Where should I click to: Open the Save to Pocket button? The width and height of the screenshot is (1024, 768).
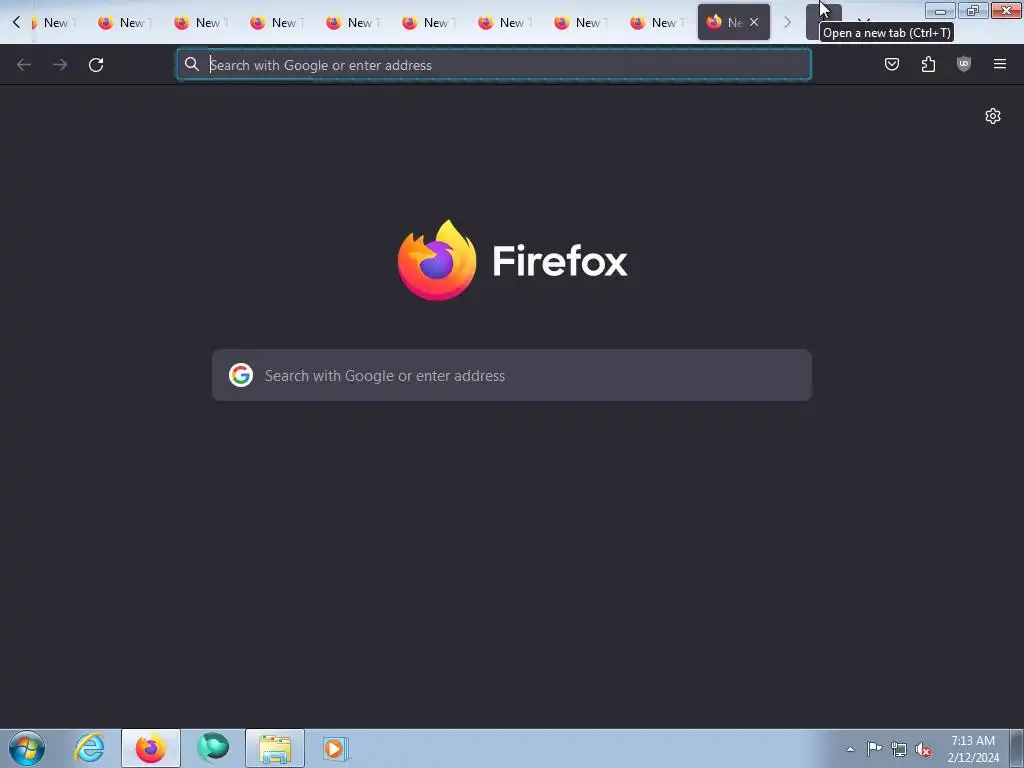tap(891, 64)
